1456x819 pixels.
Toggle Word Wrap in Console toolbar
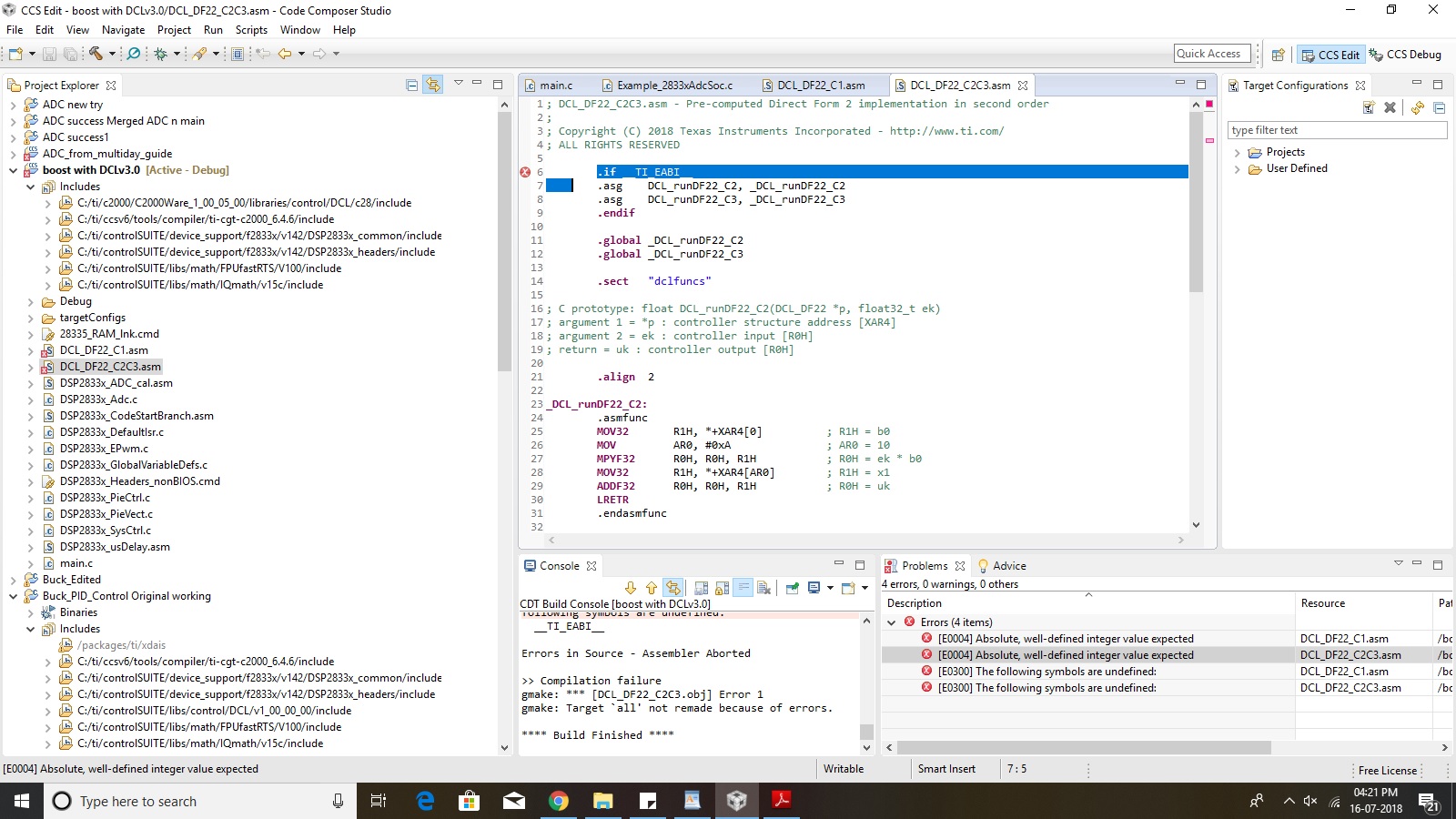pyautogui.click(x=743, y=588)
